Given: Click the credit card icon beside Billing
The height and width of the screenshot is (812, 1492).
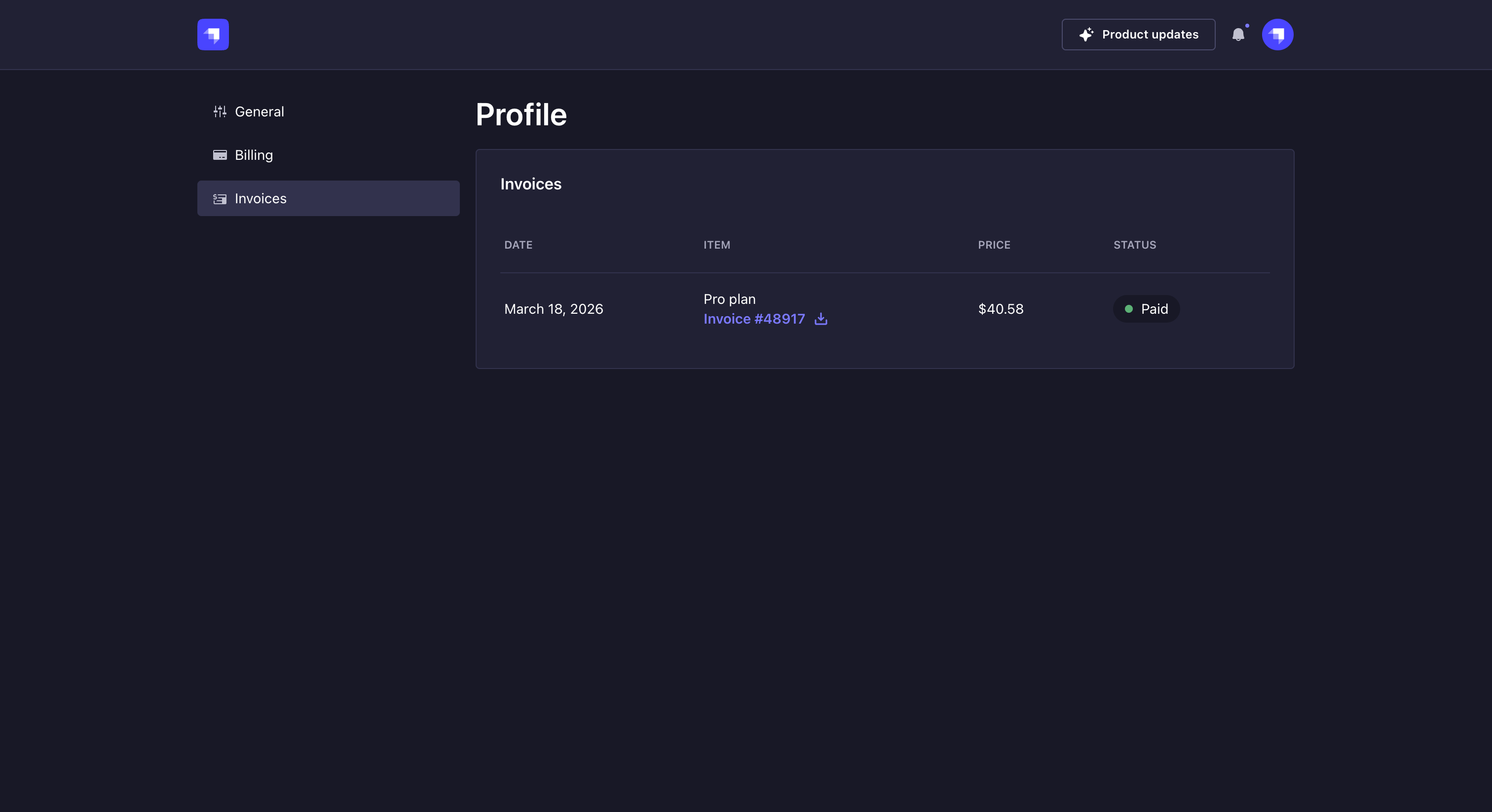Looking at the screenshot, I should point(220,154).
